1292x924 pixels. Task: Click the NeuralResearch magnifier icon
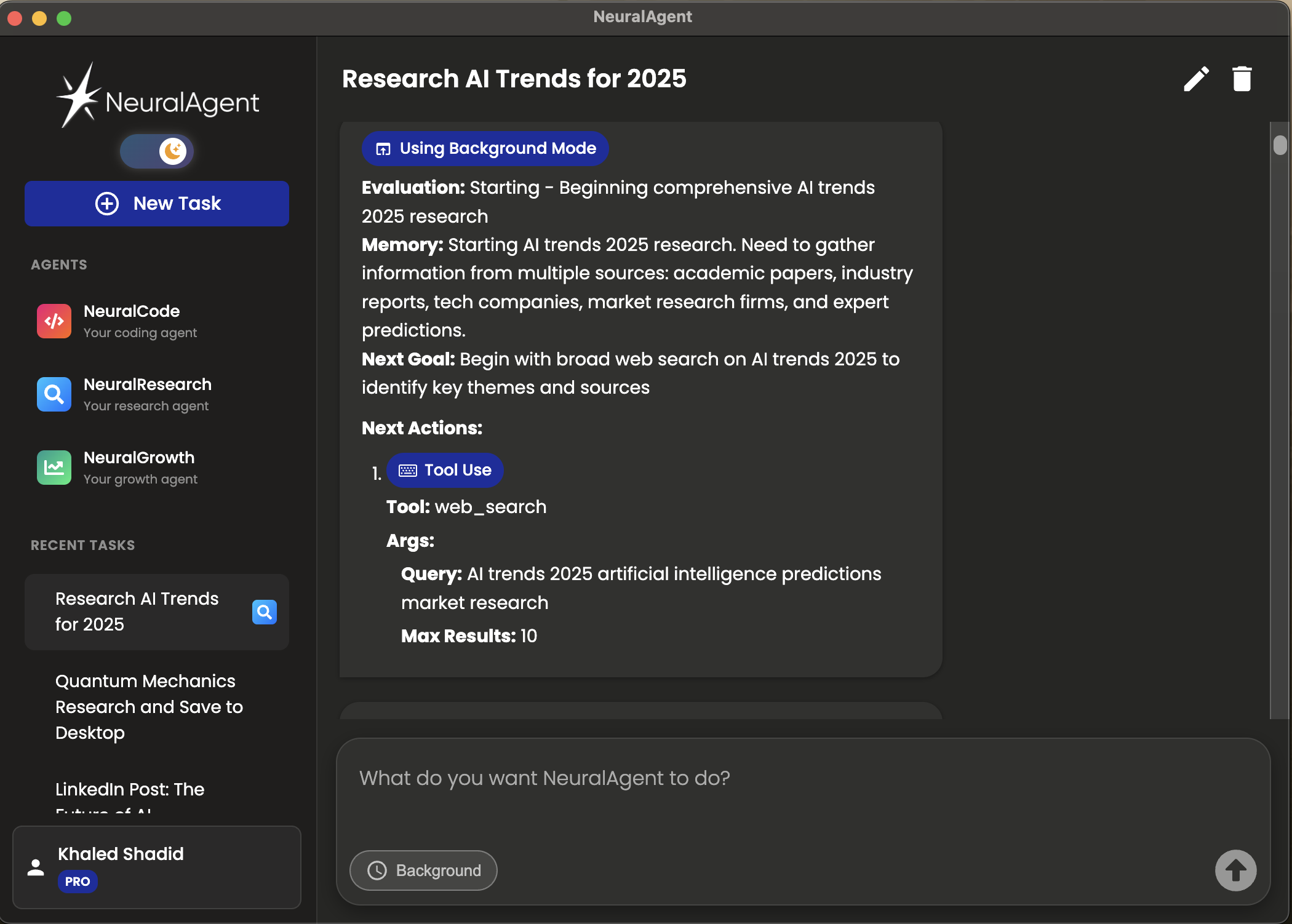click(x=54, y=394)
